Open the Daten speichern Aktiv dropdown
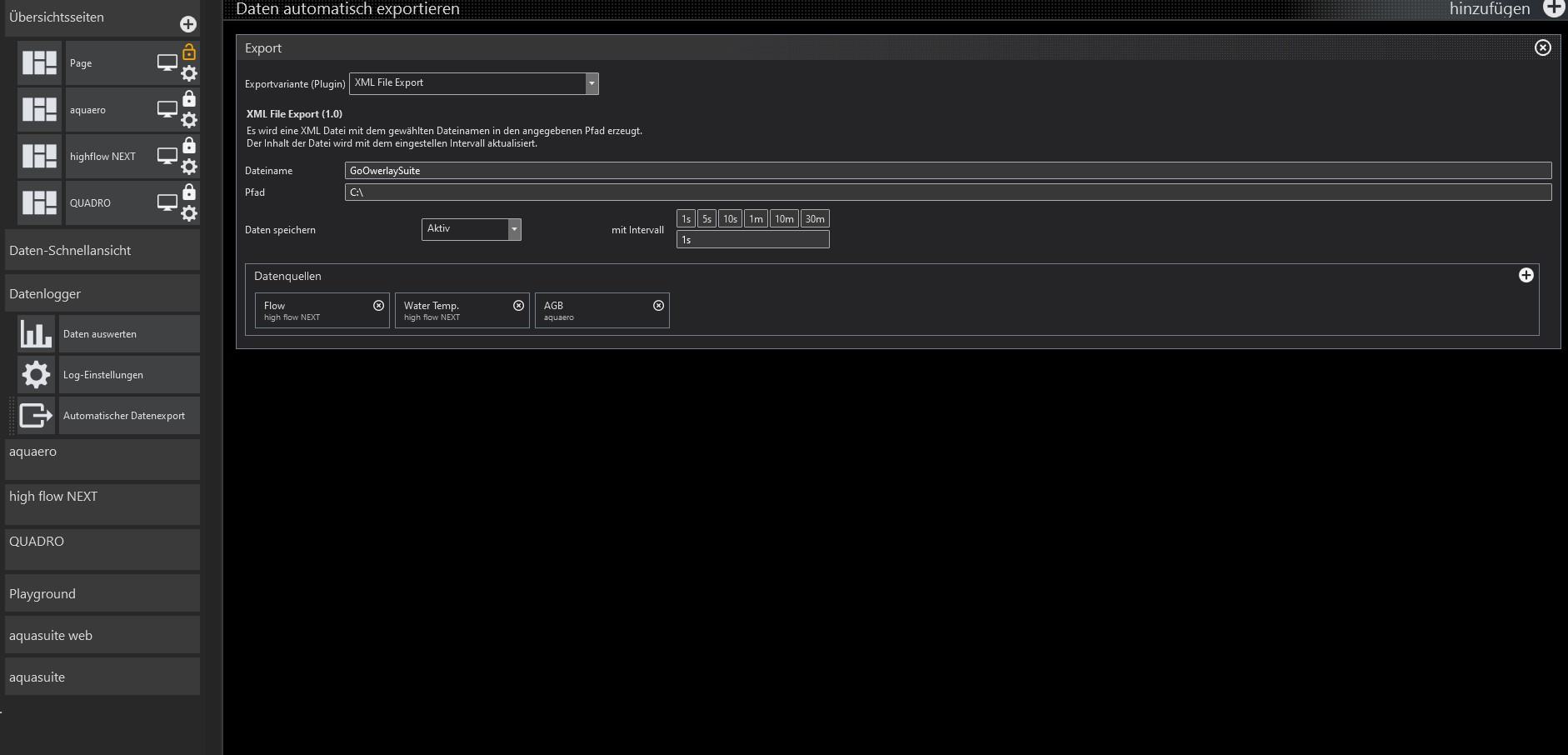 coord(472,229)
